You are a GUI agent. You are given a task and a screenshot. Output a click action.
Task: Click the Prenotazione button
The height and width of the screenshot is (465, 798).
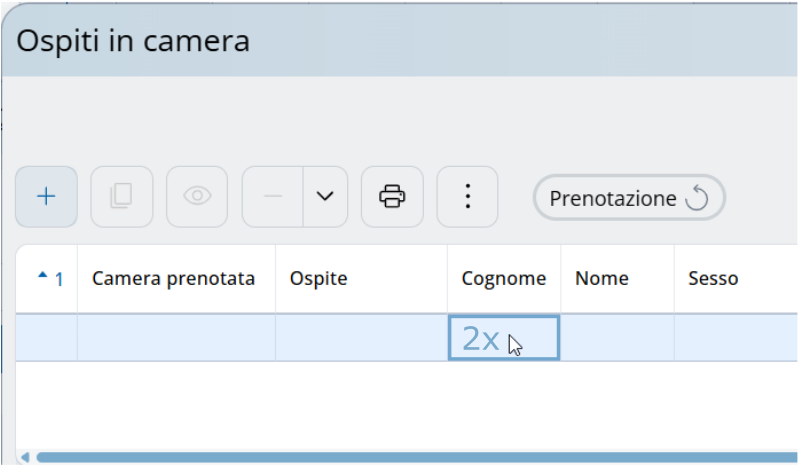(629, 198)
